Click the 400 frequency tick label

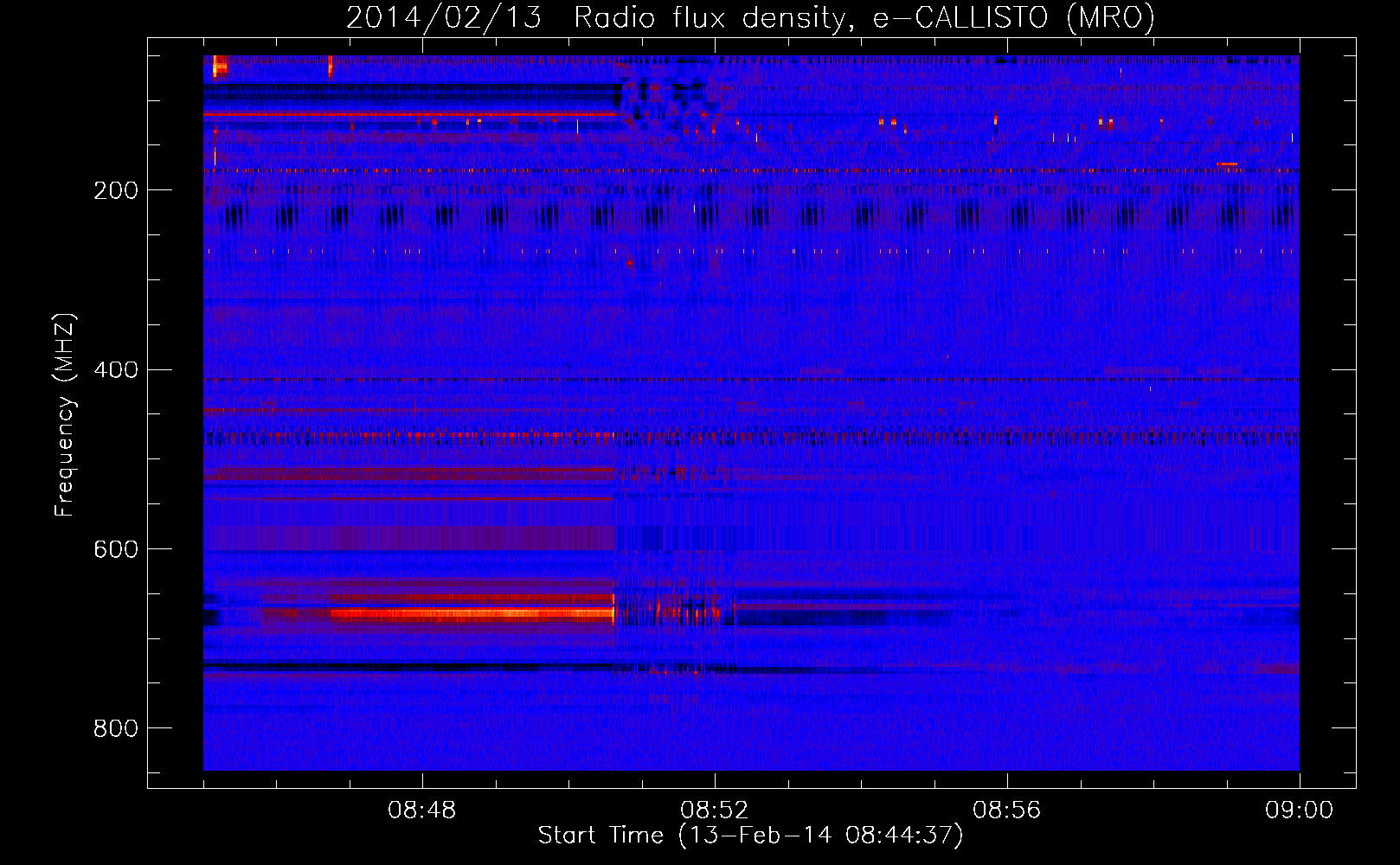(116, 370)
